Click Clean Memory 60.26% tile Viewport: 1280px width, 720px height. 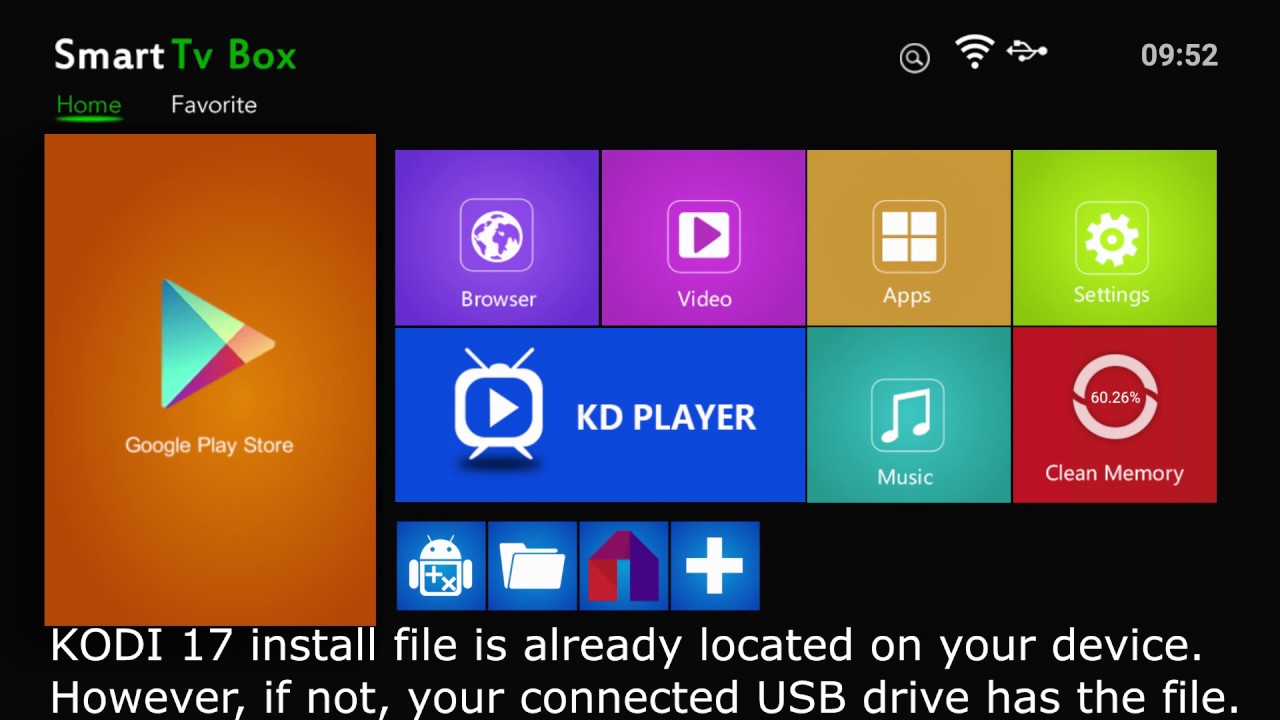pyautogui.click(x=1114, y=415)
